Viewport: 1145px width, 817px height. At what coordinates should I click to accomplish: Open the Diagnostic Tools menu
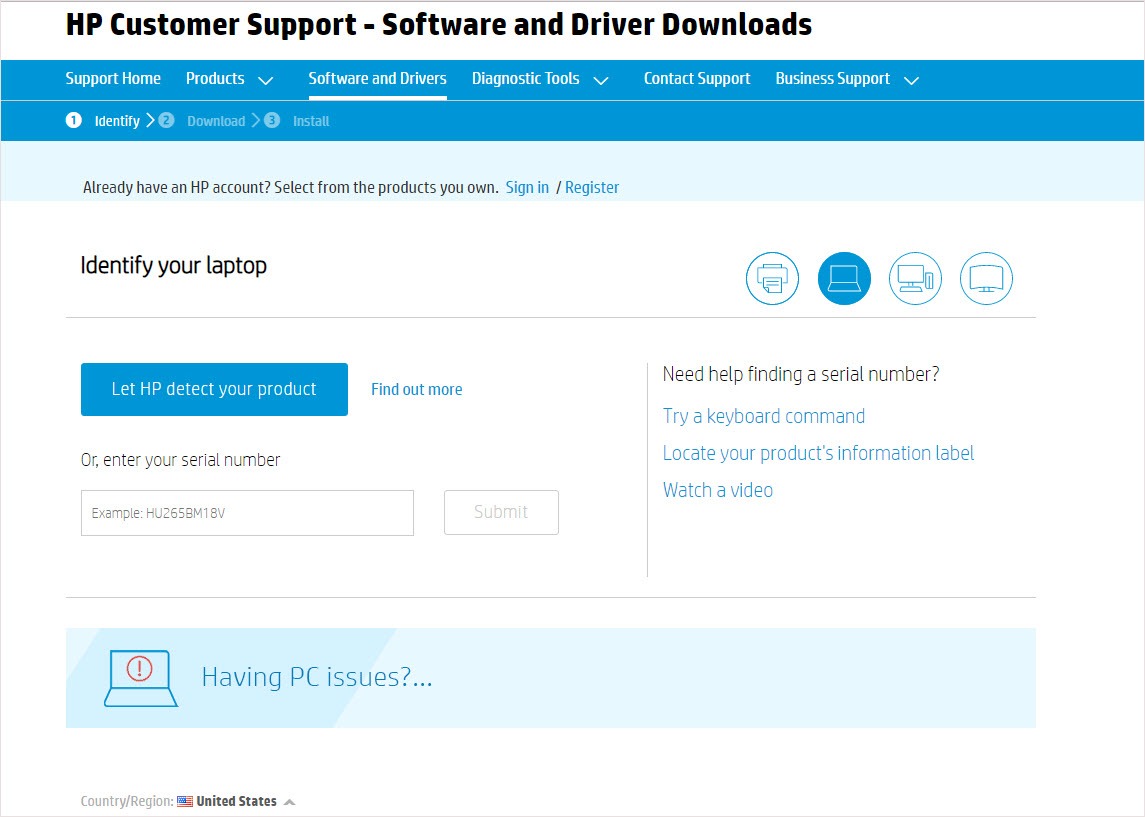point(526,79)
